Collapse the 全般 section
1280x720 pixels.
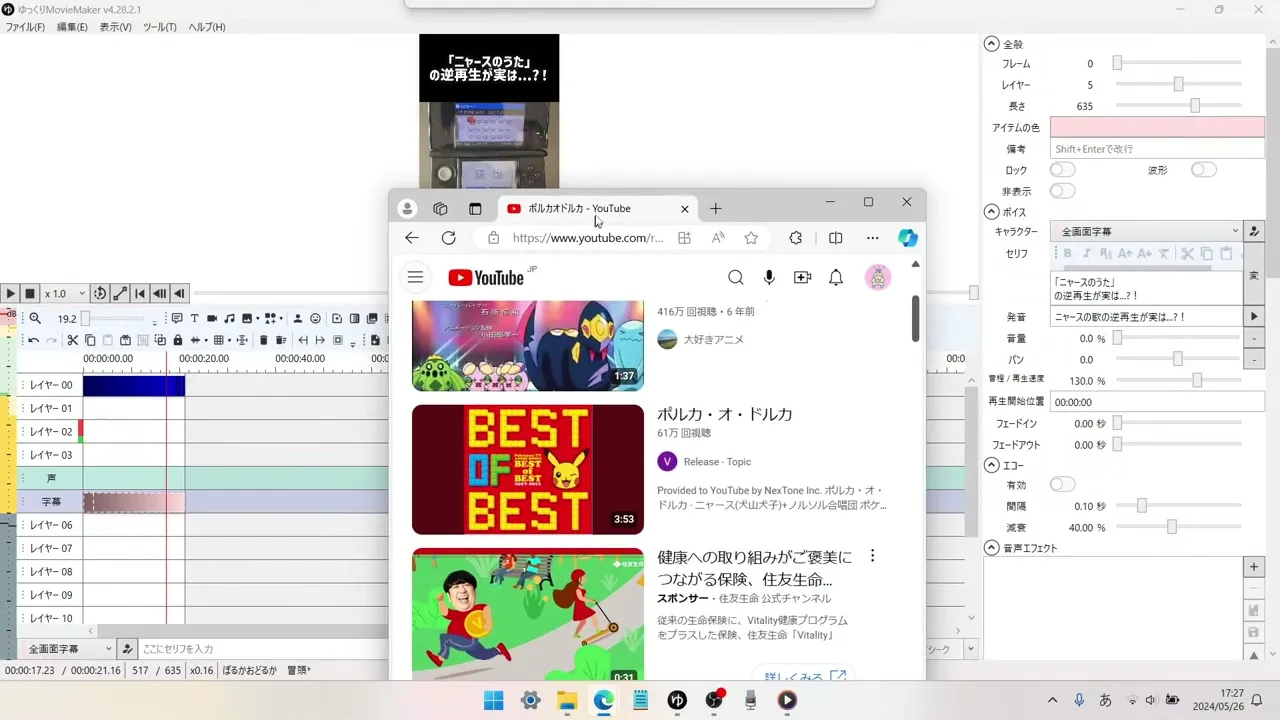click(992, 44)
